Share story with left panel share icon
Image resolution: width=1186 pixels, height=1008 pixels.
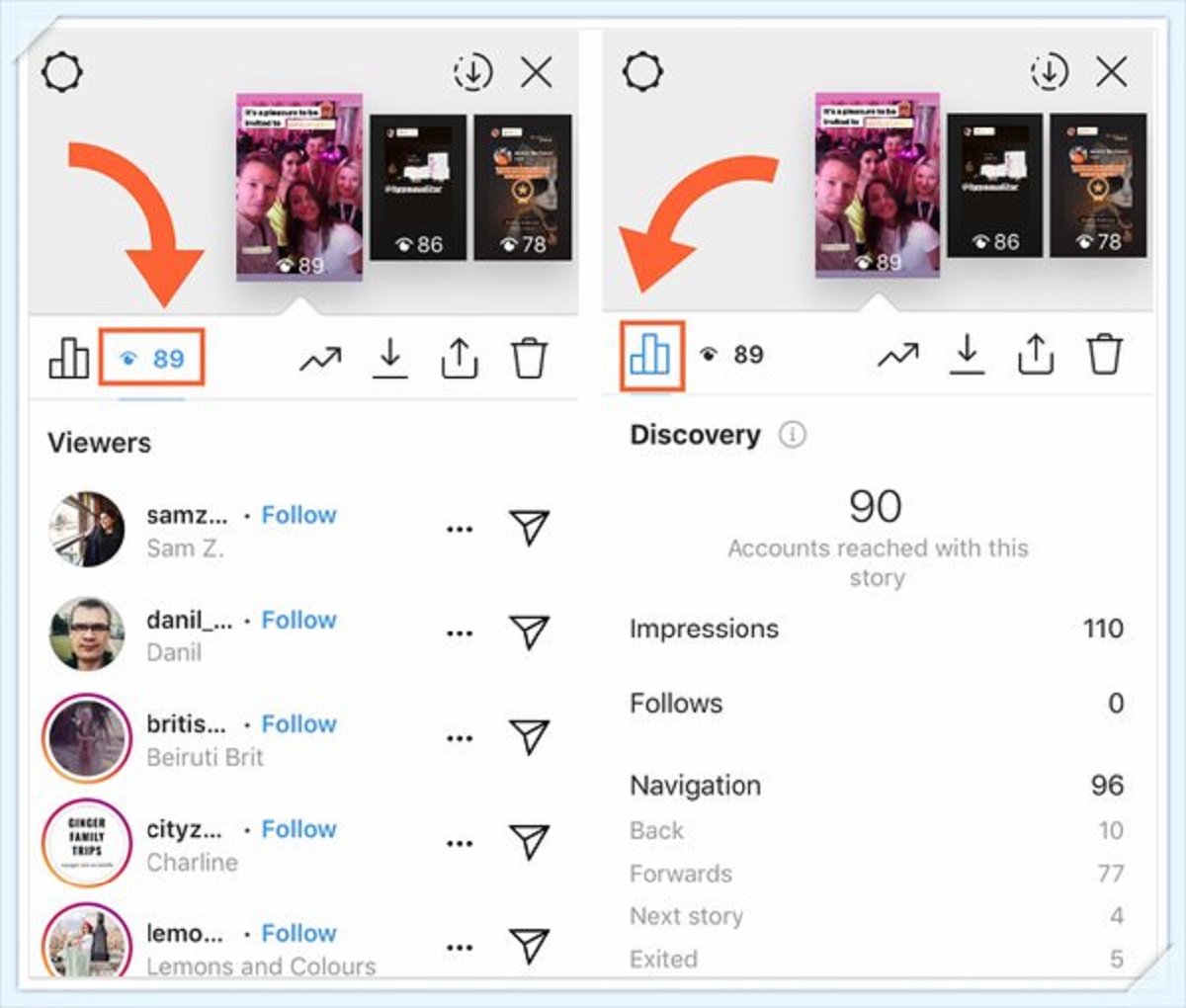point(459,359)
